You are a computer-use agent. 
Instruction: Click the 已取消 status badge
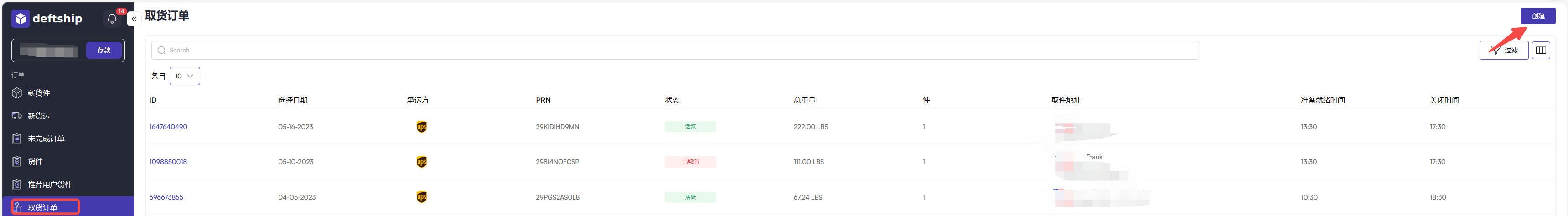click(690, 162)
